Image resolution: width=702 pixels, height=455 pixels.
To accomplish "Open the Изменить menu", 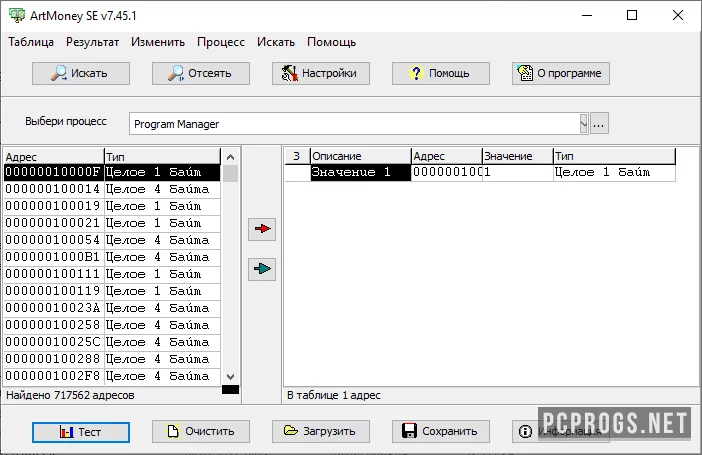I will tap(158, 42).
